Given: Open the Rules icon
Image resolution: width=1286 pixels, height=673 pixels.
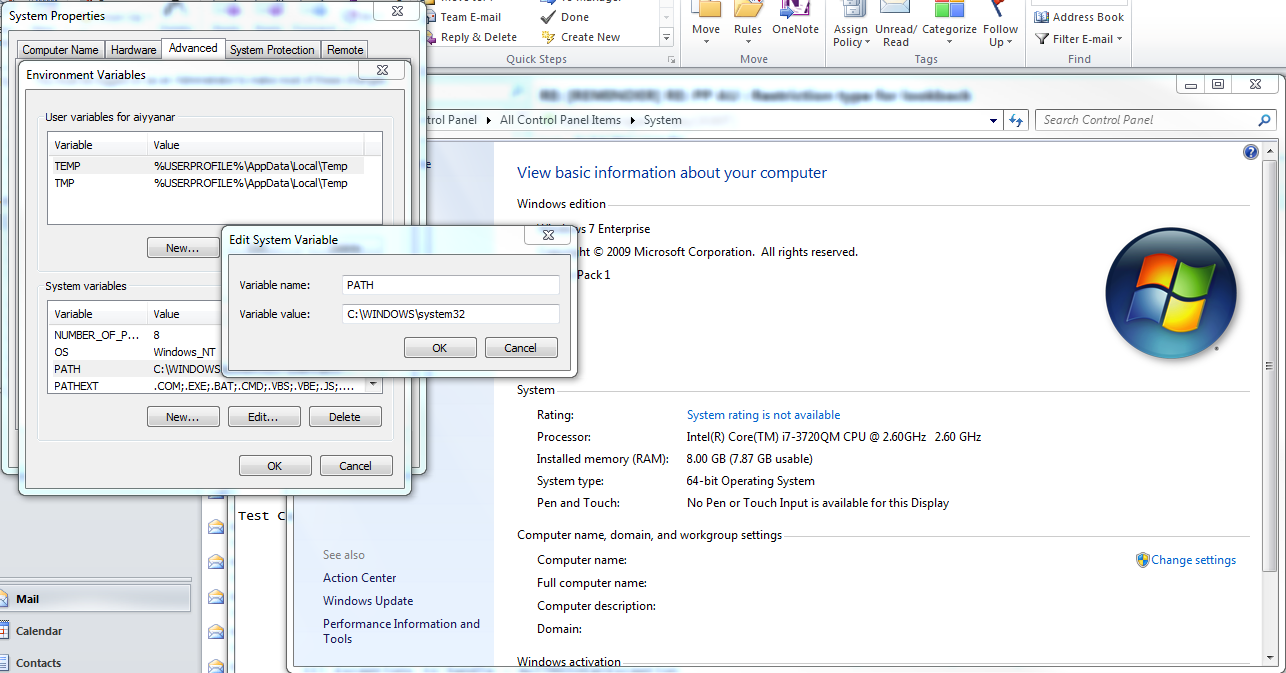Looking at the screenshot, I should [x=747, y=22].
